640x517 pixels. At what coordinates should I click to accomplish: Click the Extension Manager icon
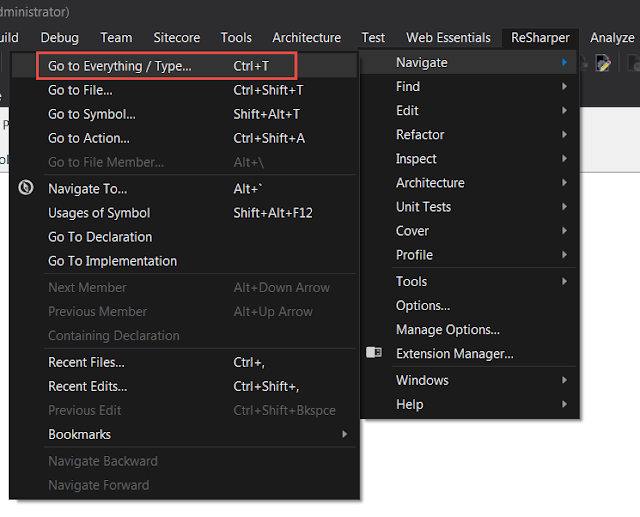tap(373, 353)
